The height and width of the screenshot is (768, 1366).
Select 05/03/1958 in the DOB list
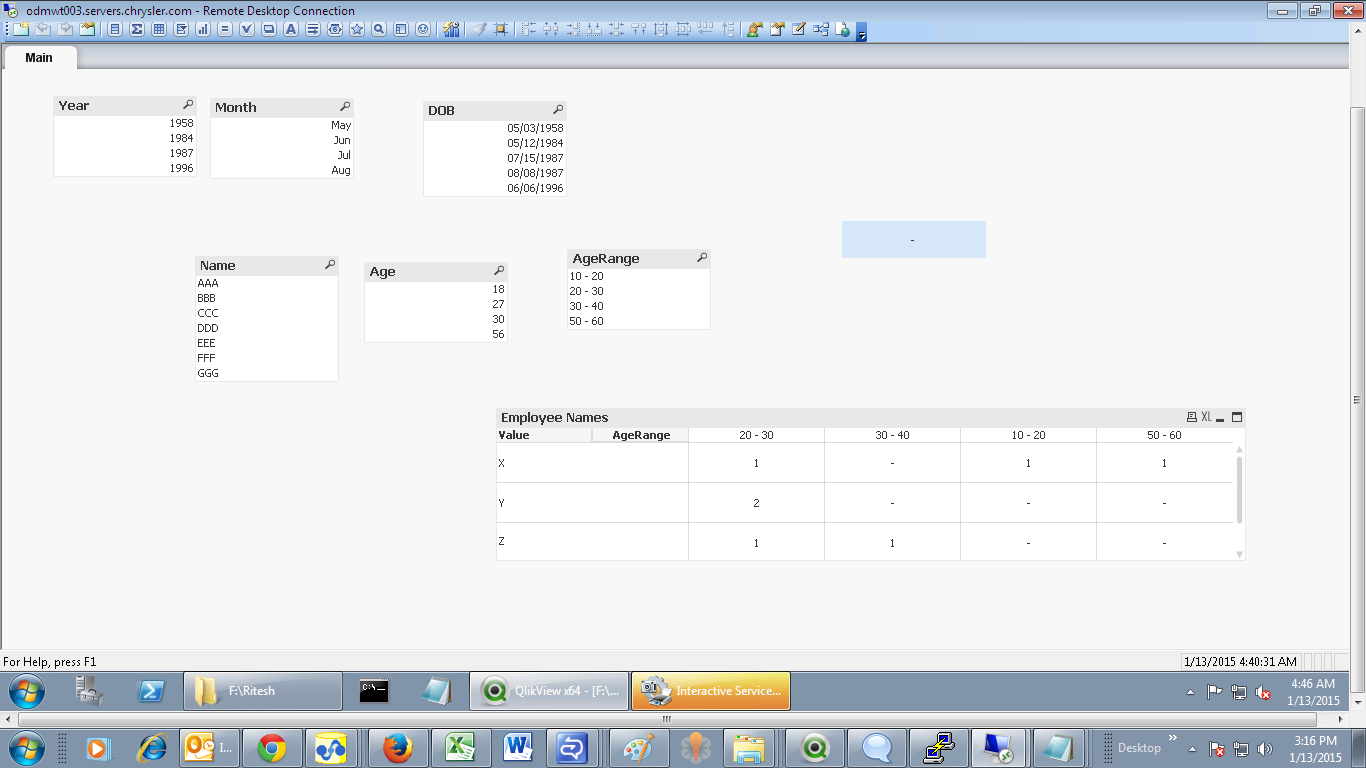495,129
